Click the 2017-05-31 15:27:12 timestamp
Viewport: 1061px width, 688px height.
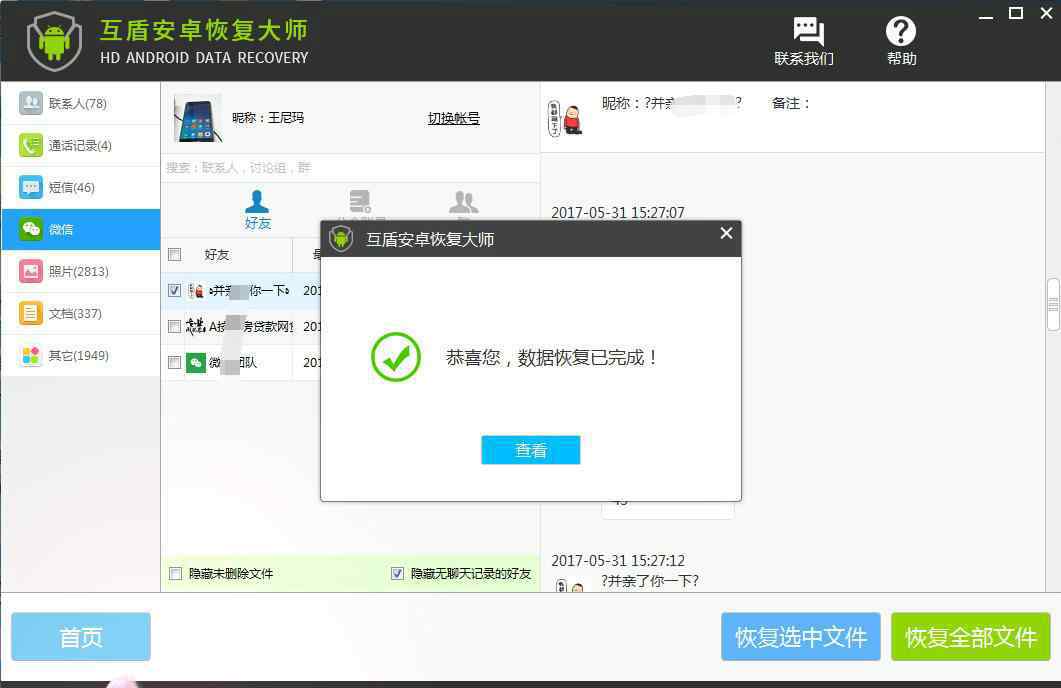pyautogui.click(x=618, y=560)
